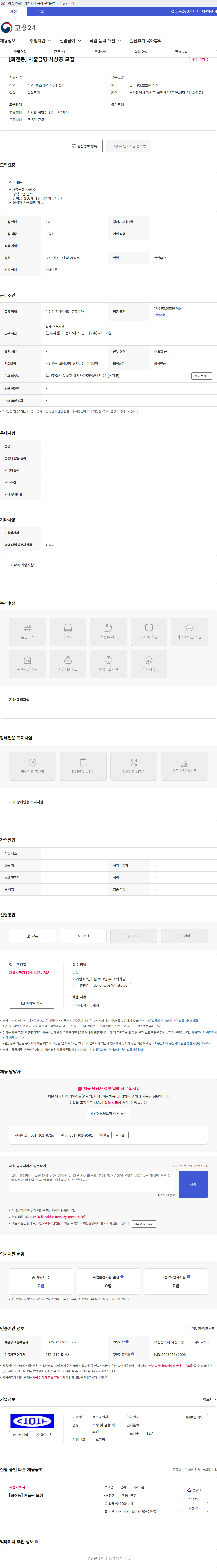This screenshot has height=1568, width=217.
Task: Expand the 채용정보 menu
Action: coord(11,41)
